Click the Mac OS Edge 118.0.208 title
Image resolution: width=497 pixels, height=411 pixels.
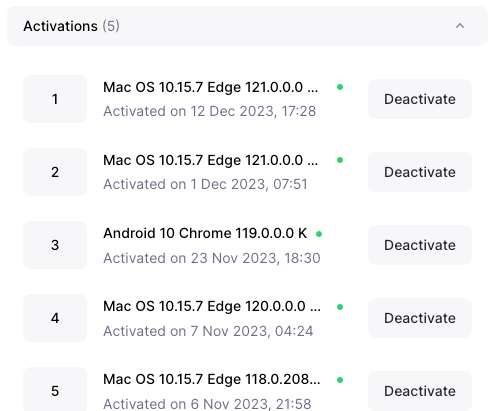click(x=212, y=379)
